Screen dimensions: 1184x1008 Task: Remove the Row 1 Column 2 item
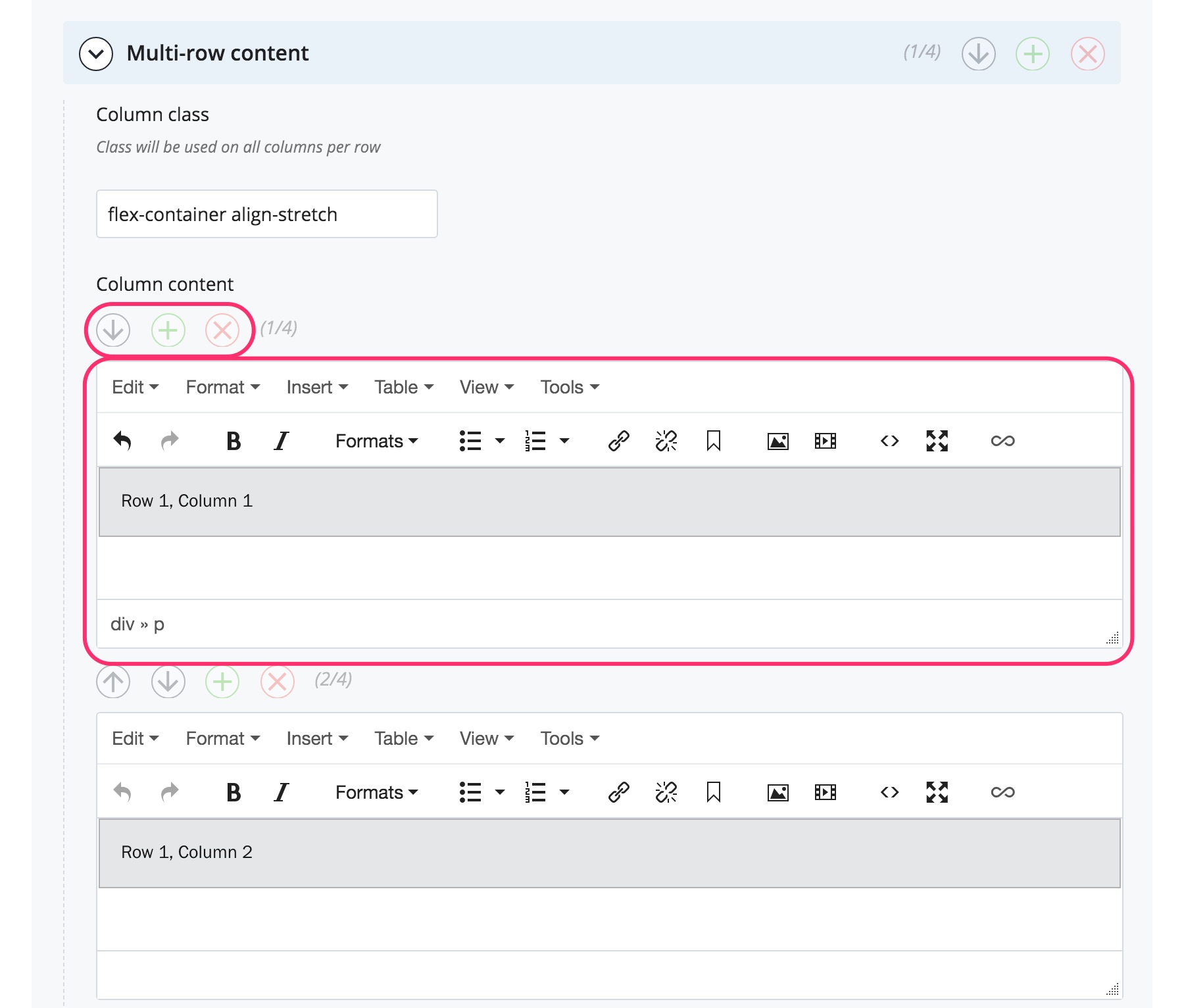(276, 683)
